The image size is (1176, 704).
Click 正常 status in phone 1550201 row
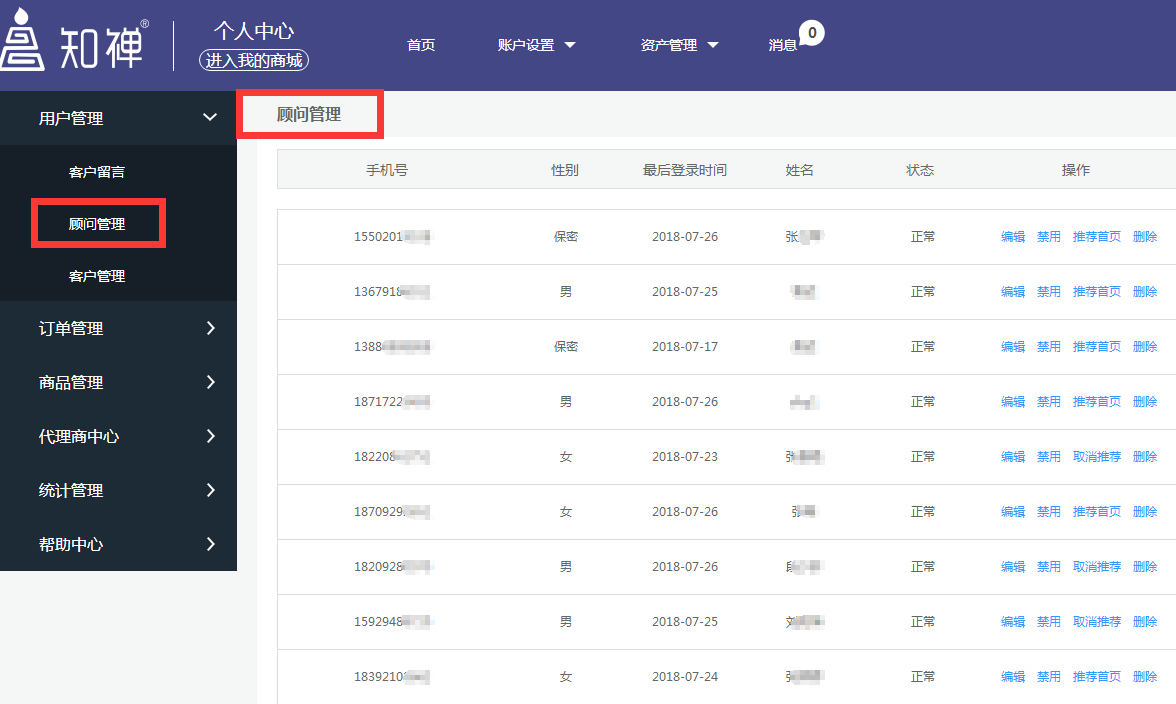coord(922,236)
